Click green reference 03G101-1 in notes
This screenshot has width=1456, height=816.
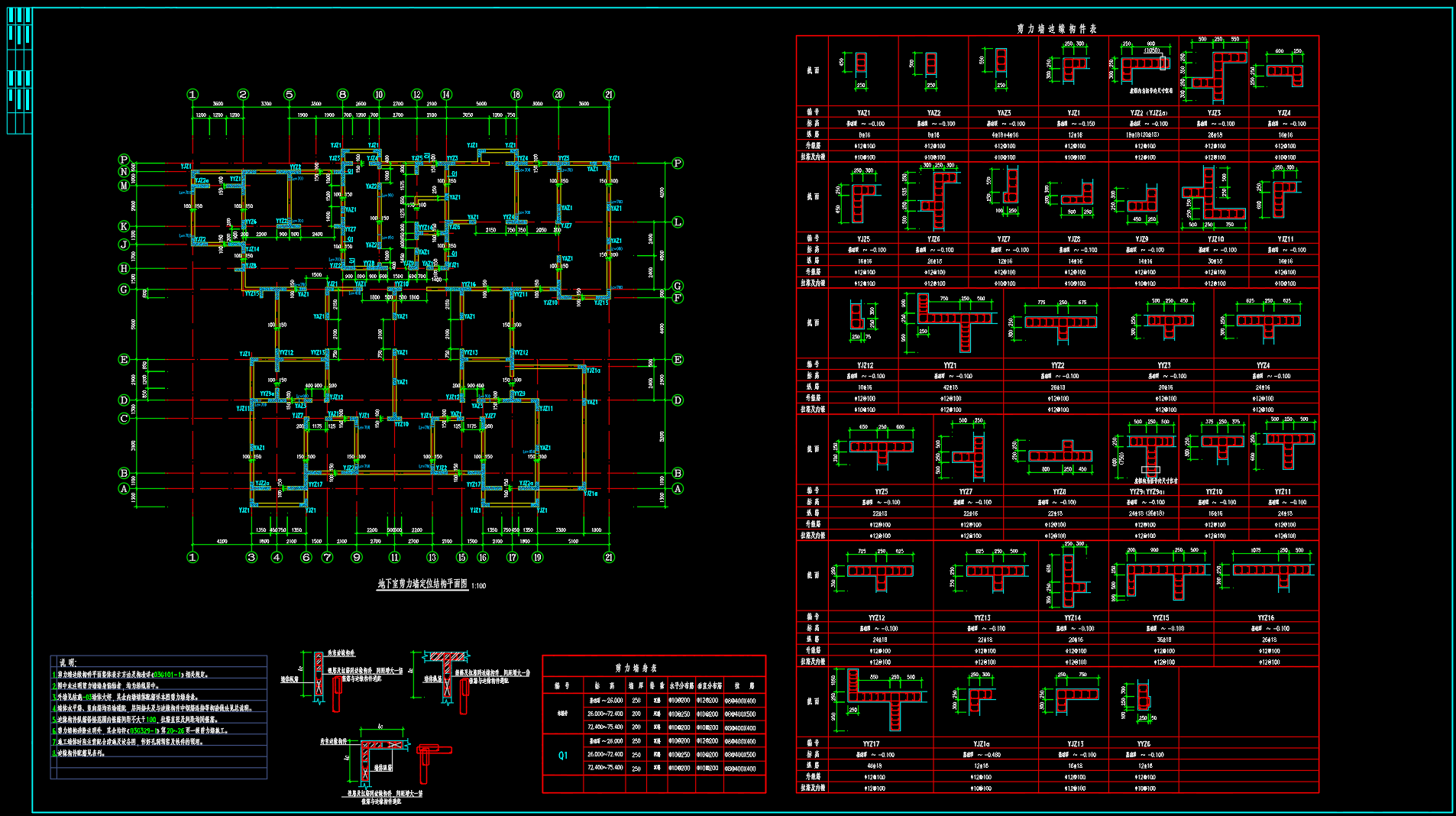(167, 675)
